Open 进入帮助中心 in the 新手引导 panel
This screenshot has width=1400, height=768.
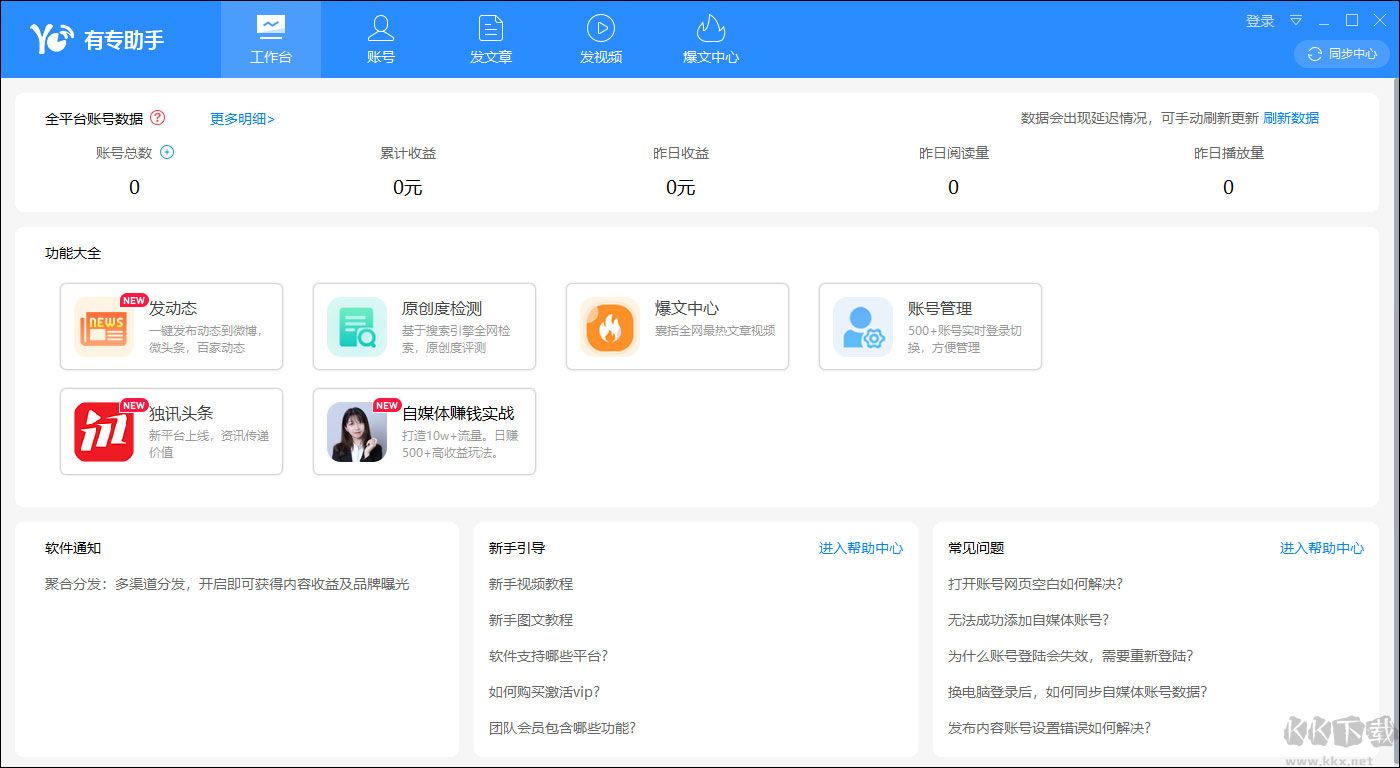point(860,548)
